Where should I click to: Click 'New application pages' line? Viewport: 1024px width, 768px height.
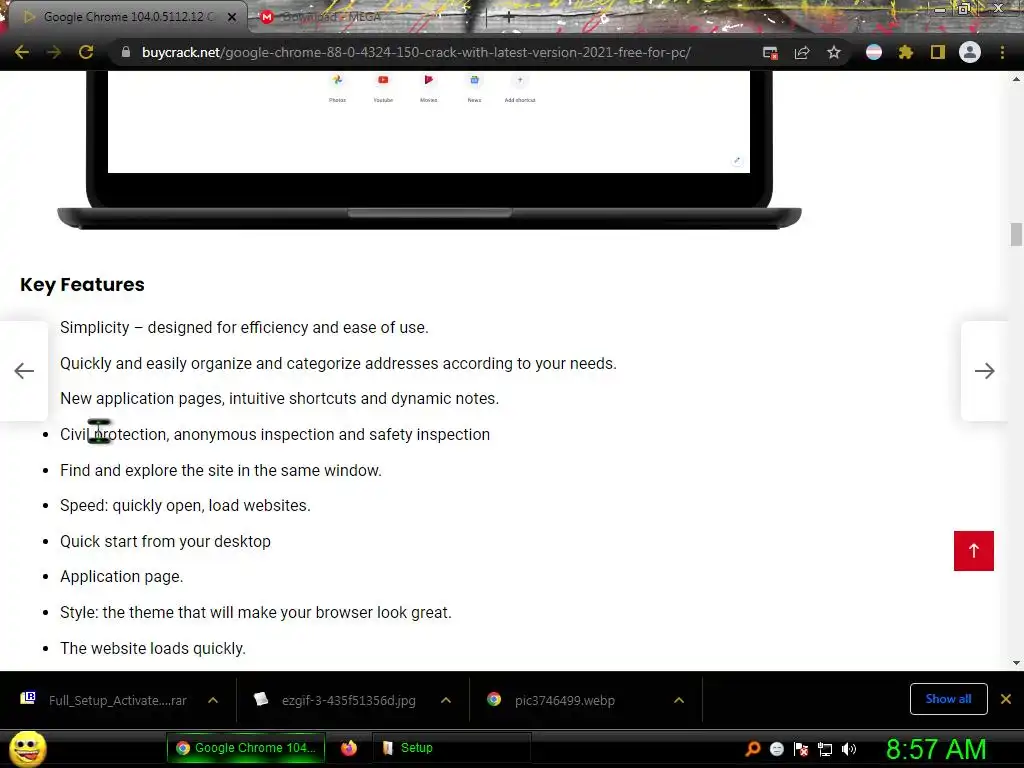(280, 398)
